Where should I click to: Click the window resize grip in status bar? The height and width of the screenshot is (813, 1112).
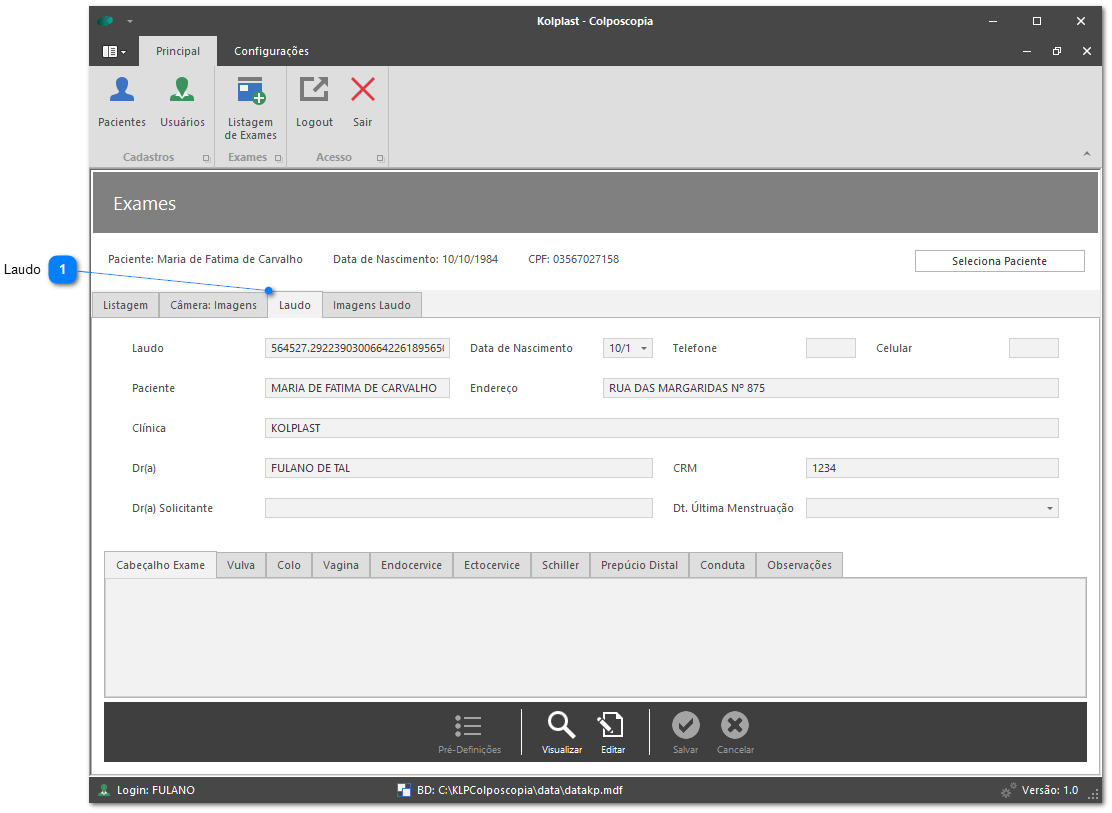[1094, 795]
